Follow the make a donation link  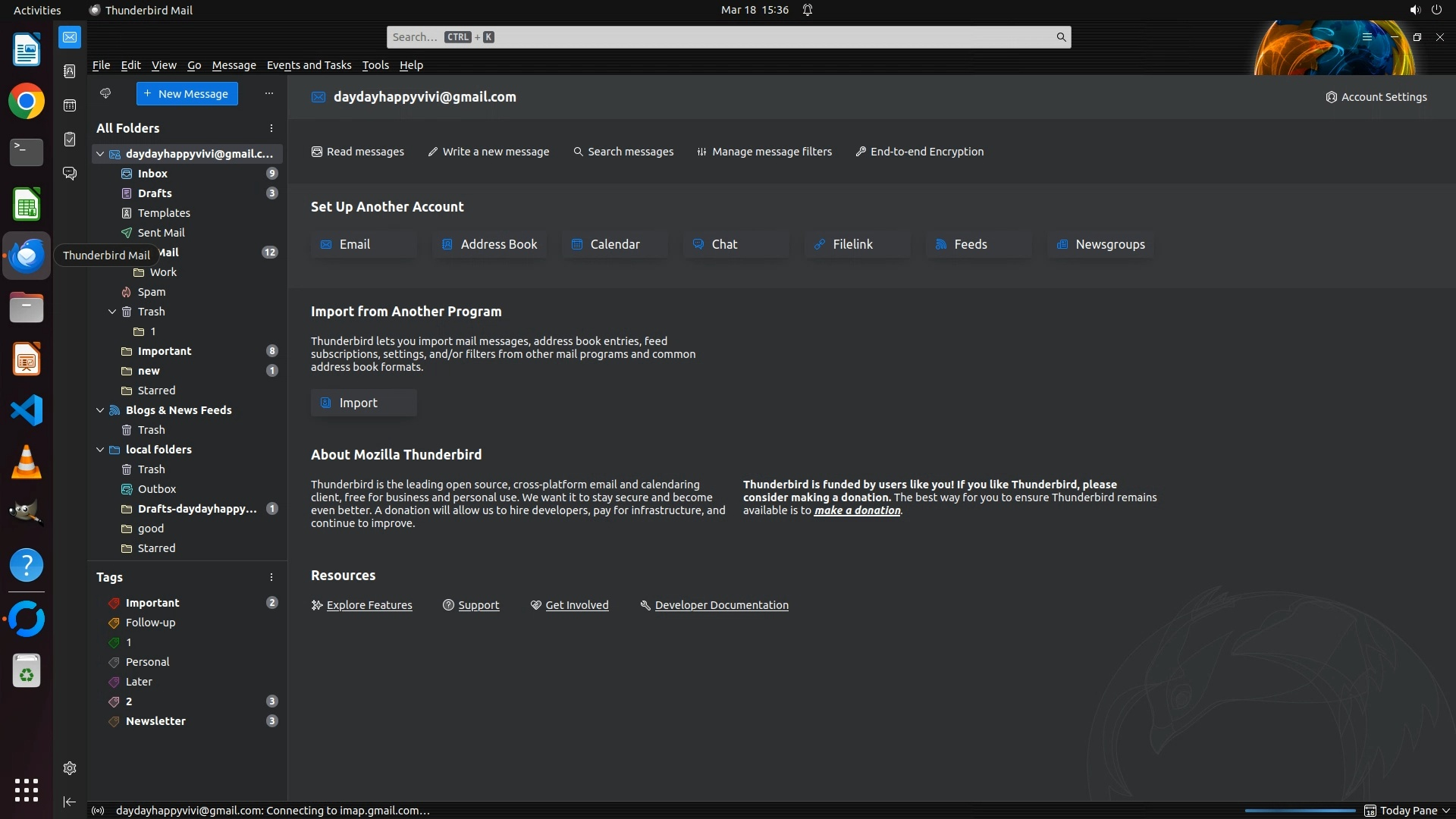pyautogui.click(x=857, y=510)
